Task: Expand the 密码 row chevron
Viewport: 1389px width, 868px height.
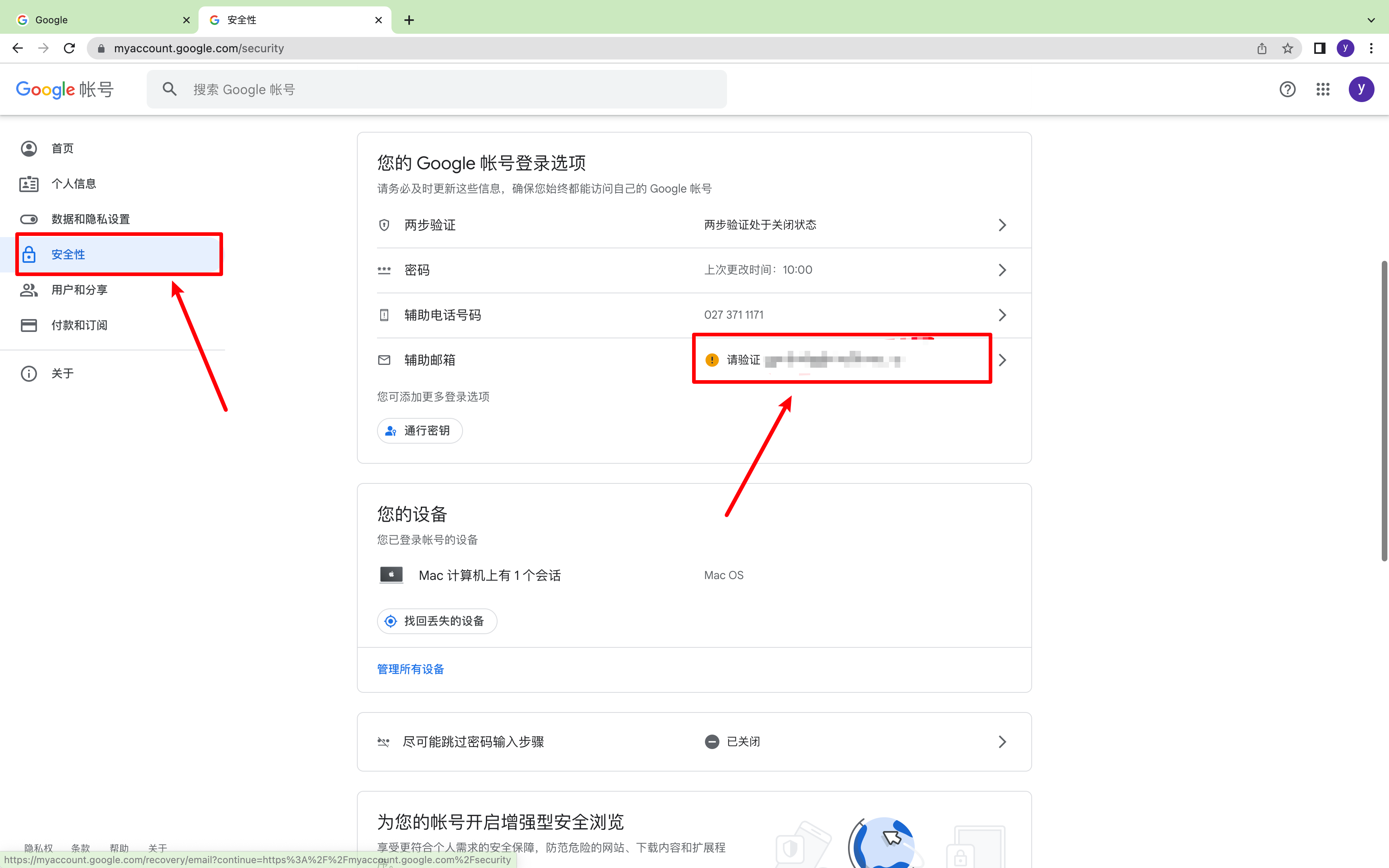Action: pyautogui.click(x=1002, y=270)
